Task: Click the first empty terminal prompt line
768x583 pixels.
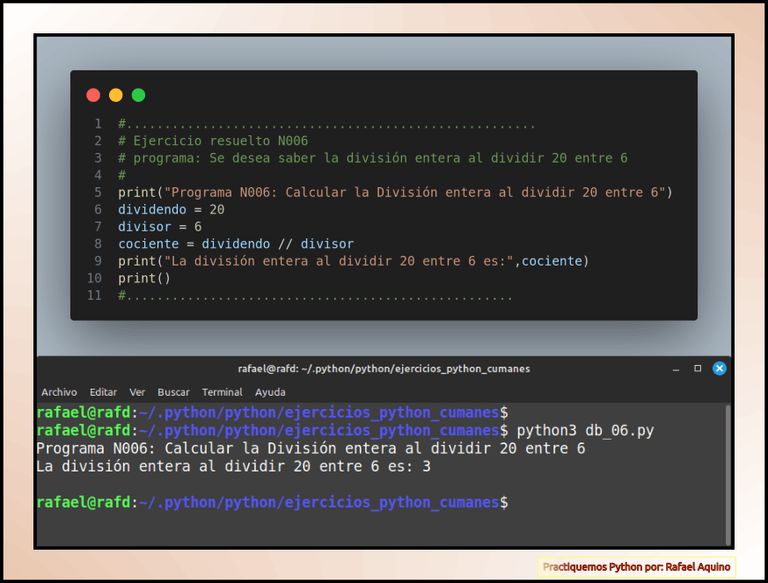Action: pos(272,413)
